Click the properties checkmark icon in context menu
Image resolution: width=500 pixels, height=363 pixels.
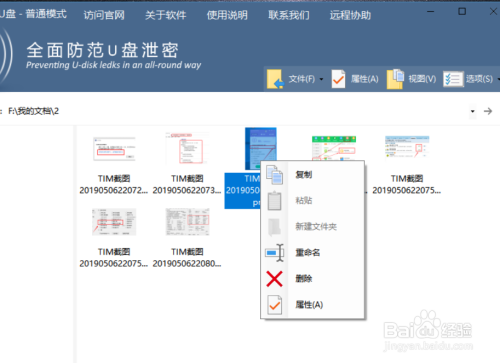click(x=274, y=305)
